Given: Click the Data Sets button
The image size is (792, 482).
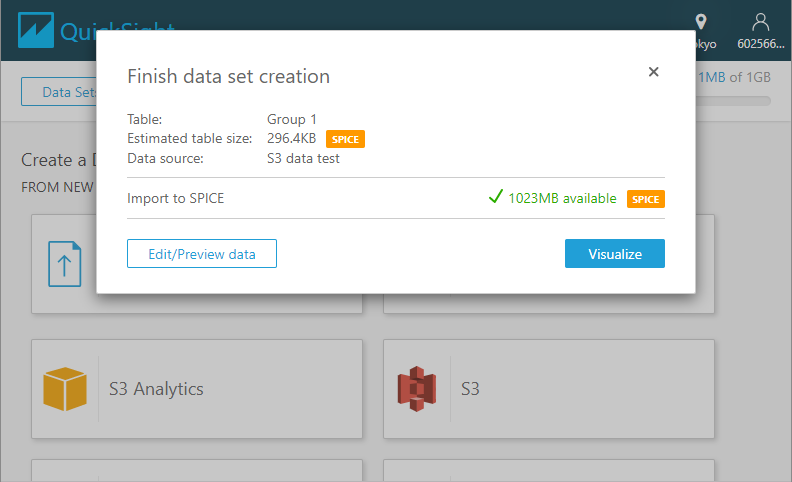Looking at the screenshot, I should click(x=60, y=92).
